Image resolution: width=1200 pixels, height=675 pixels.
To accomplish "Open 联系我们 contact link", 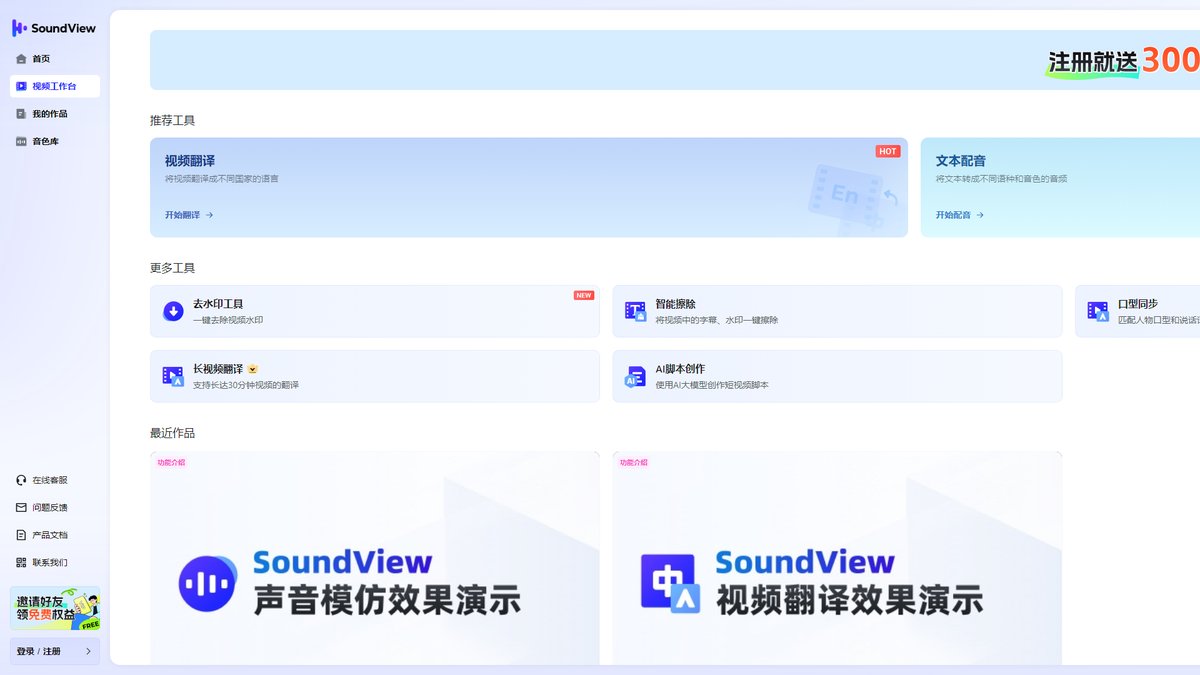I will click(x=50, y=563).
